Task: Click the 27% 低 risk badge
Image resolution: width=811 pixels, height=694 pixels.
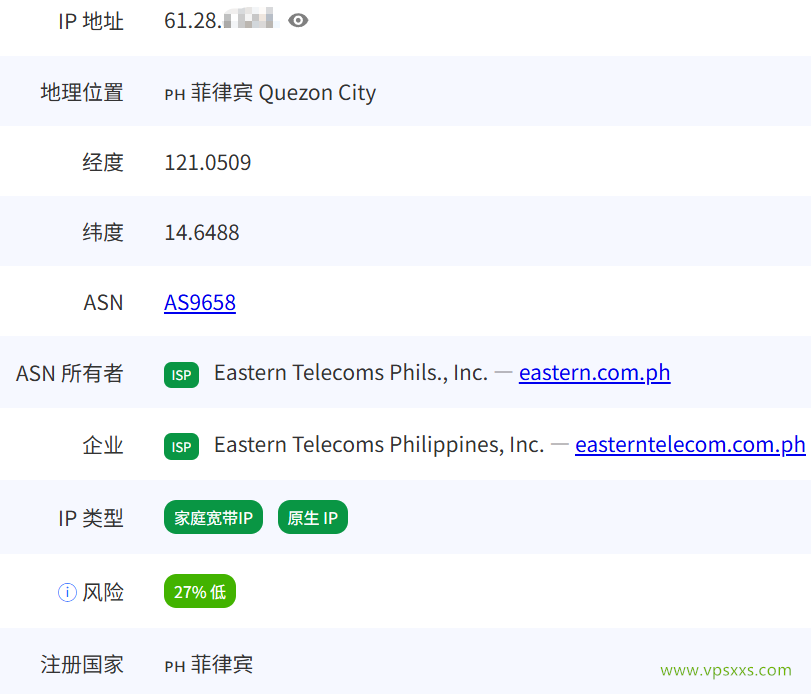Action: click(x=200, y=591)
